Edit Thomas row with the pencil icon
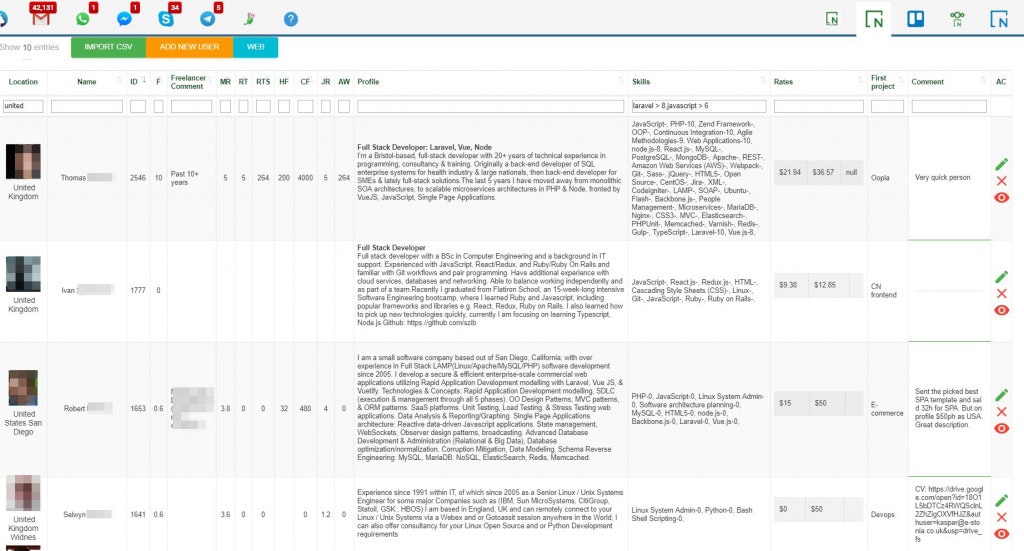Screen dimensions: 1024x551 tap(1001, 164)
